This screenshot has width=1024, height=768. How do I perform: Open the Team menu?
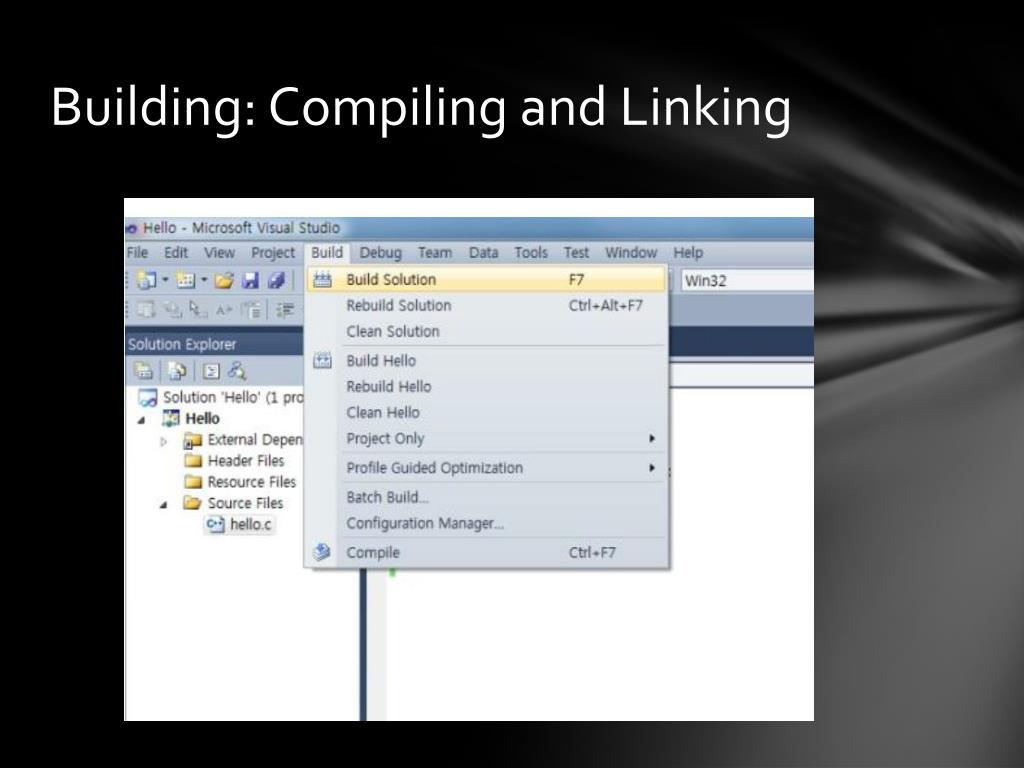pos(435,253)
